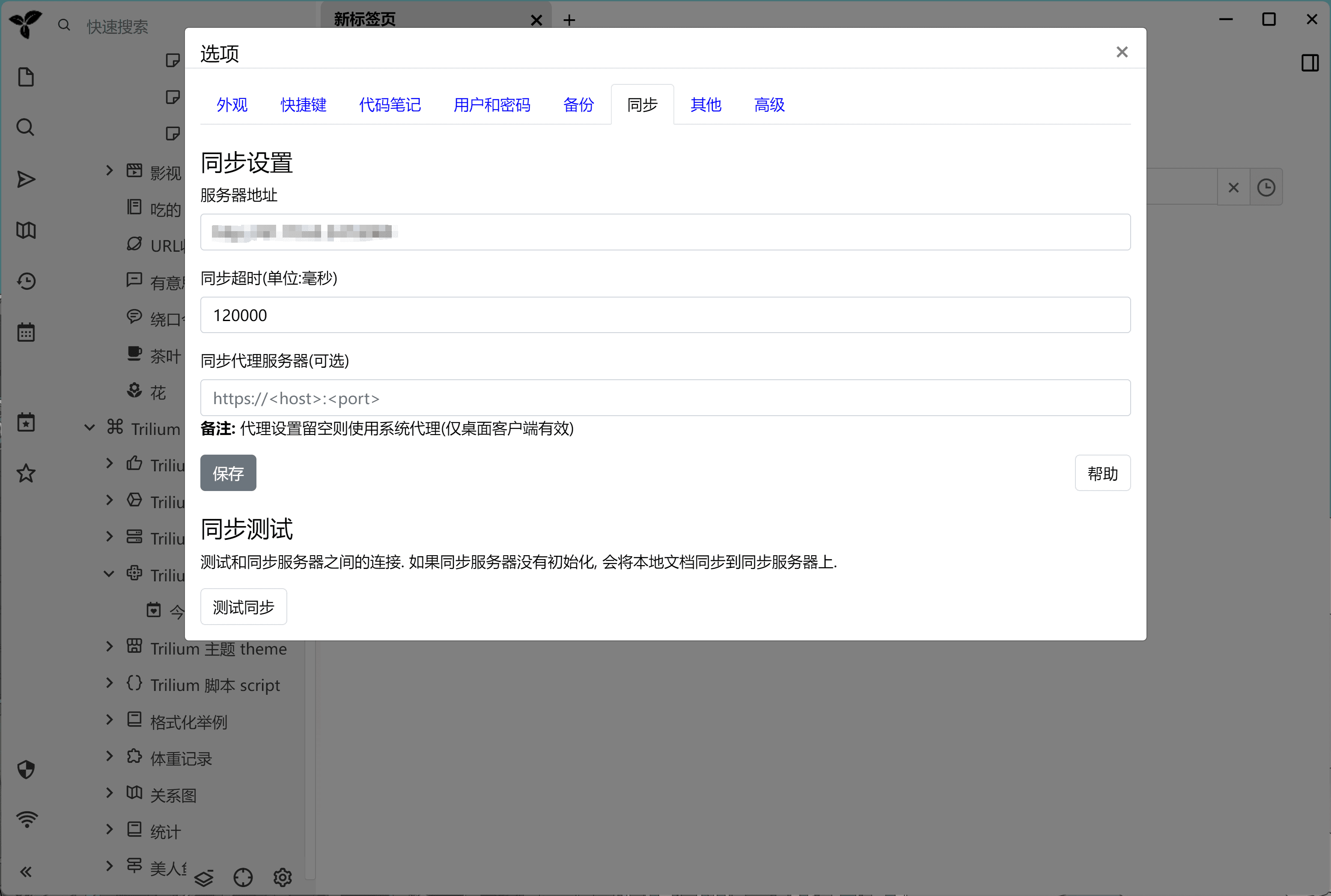Viewport: 1331px width, 896px height.
Task: Expand the 统计 node
Action: click(109, 829)
